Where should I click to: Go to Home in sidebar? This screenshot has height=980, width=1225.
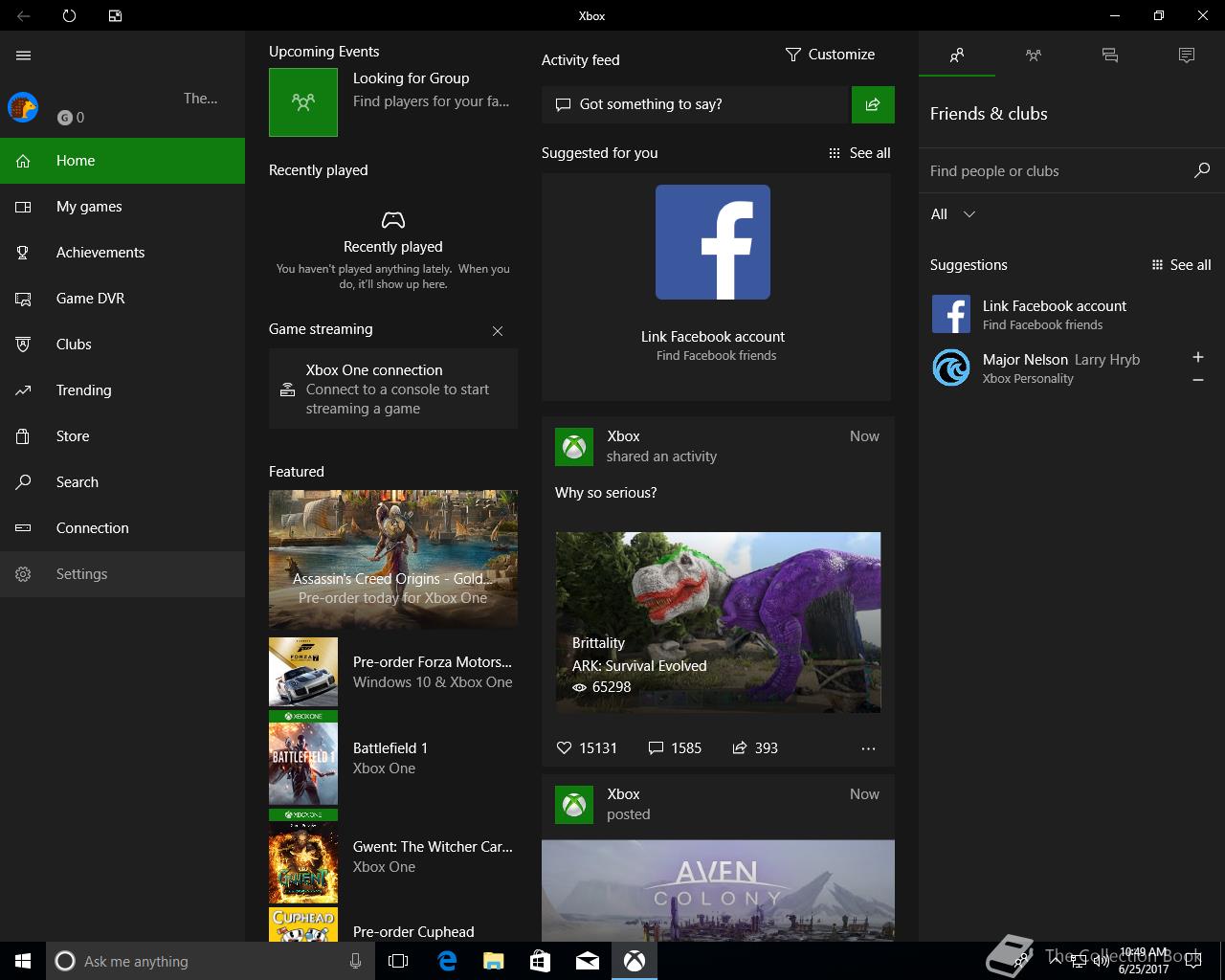122,161
